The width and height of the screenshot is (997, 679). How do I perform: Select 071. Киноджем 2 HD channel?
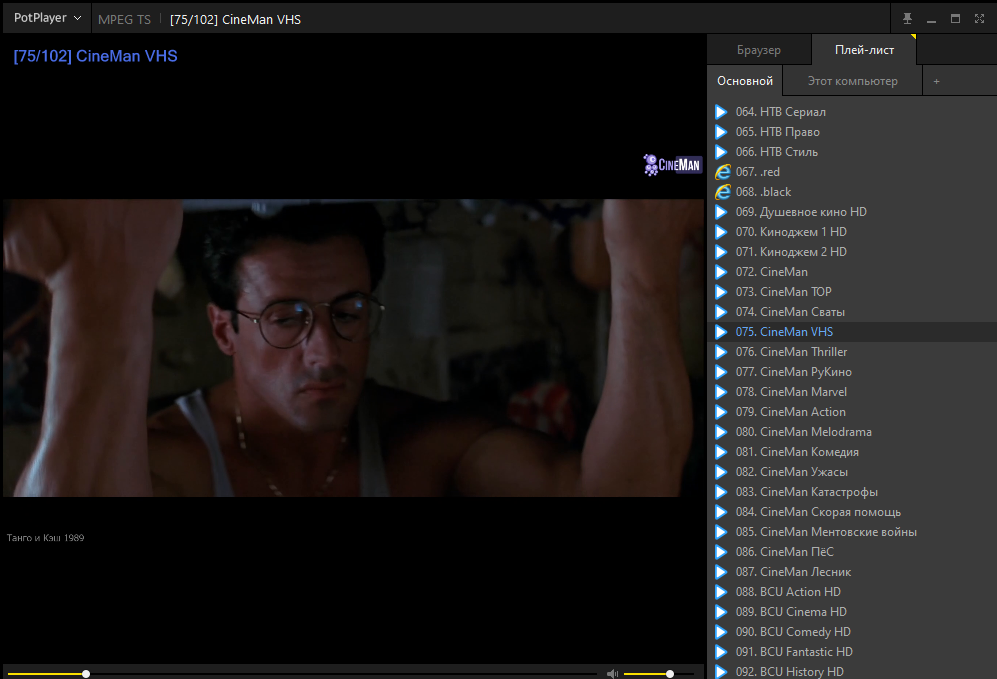[791, 252]
